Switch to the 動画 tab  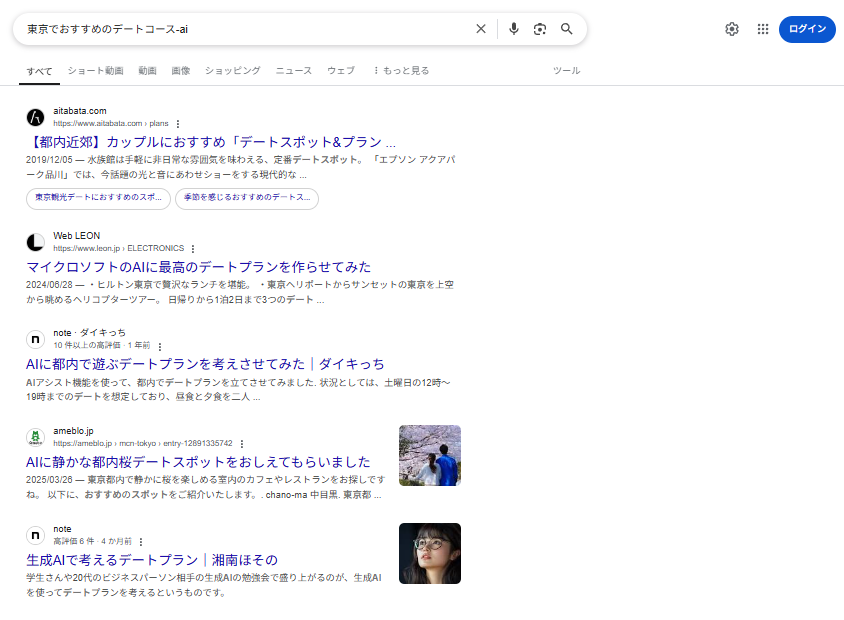coord(147,71)
